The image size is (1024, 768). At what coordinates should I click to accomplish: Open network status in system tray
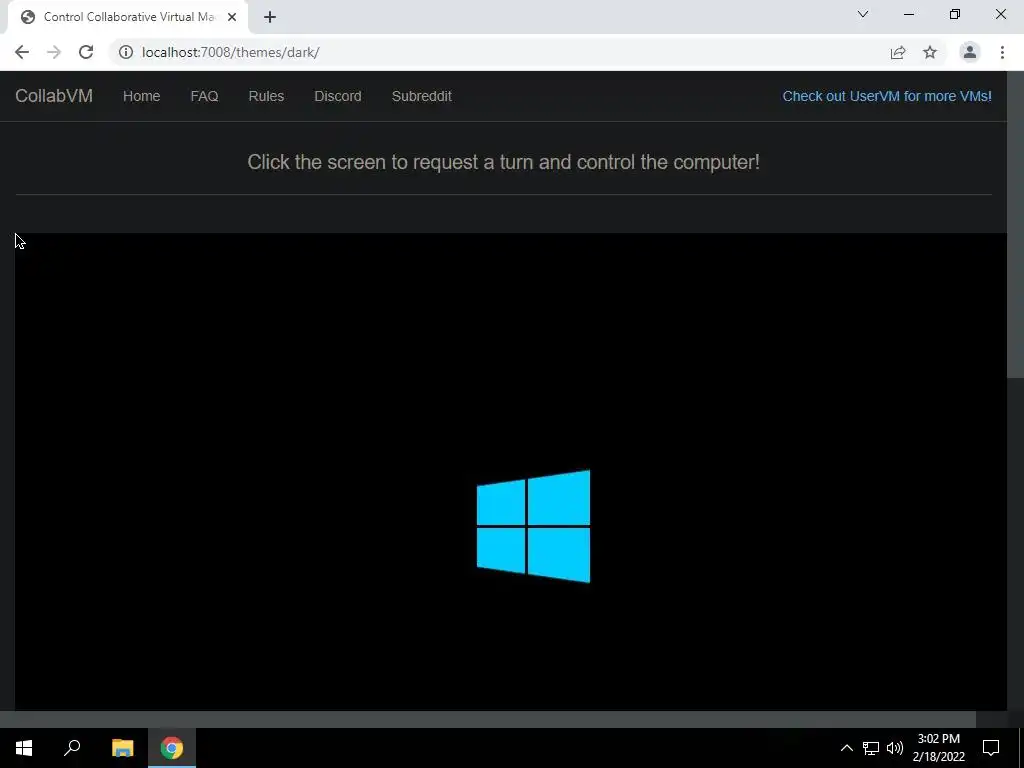point(871,748)
